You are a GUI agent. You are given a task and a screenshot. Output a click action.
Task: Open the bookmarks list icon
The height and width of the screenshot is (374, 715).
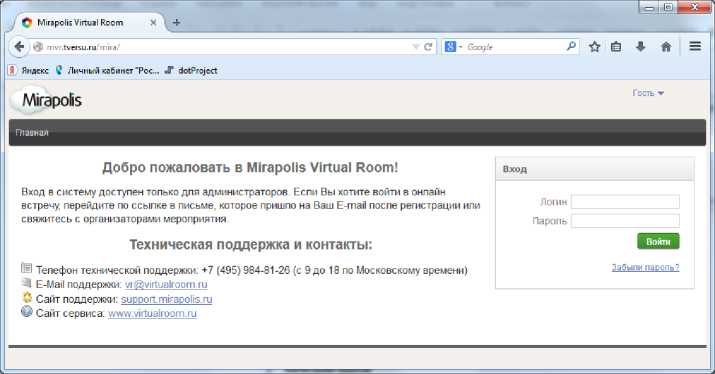[x=616, y=47]
